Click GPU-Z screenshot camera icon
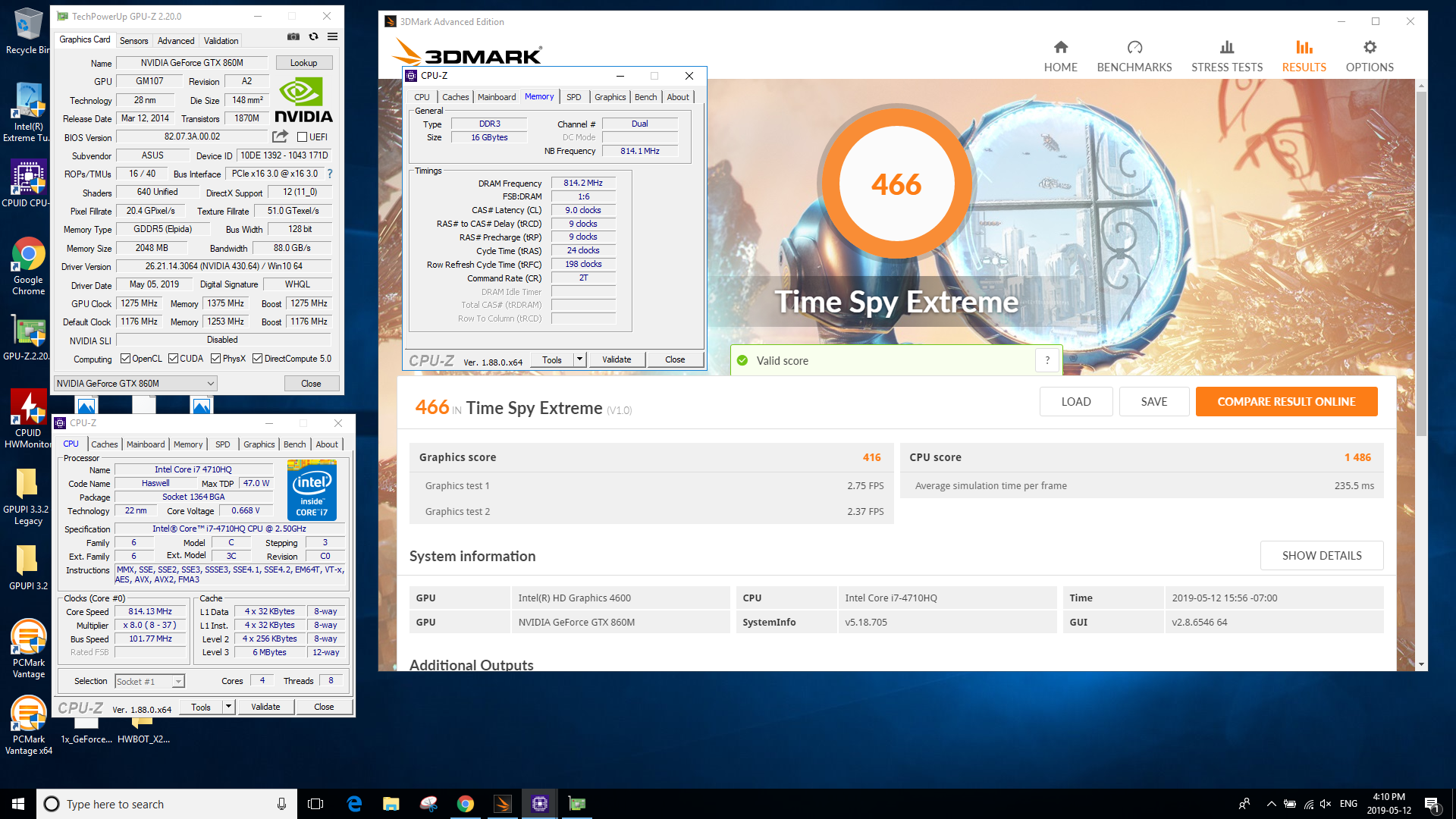This screenshot has height=819, width=1456. pyautogui.click(x=293, y=36)
